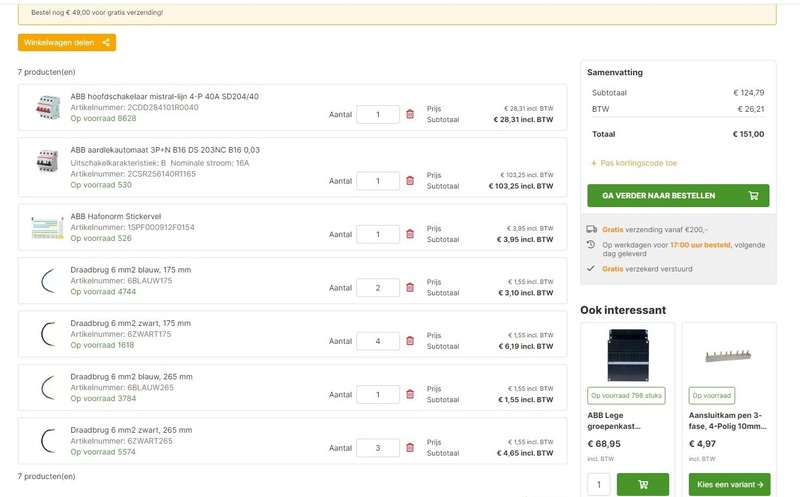Open Aansluitkam pen 3-fase product image
This screenshot has height=497, width=800.
[x=729, y=355]
